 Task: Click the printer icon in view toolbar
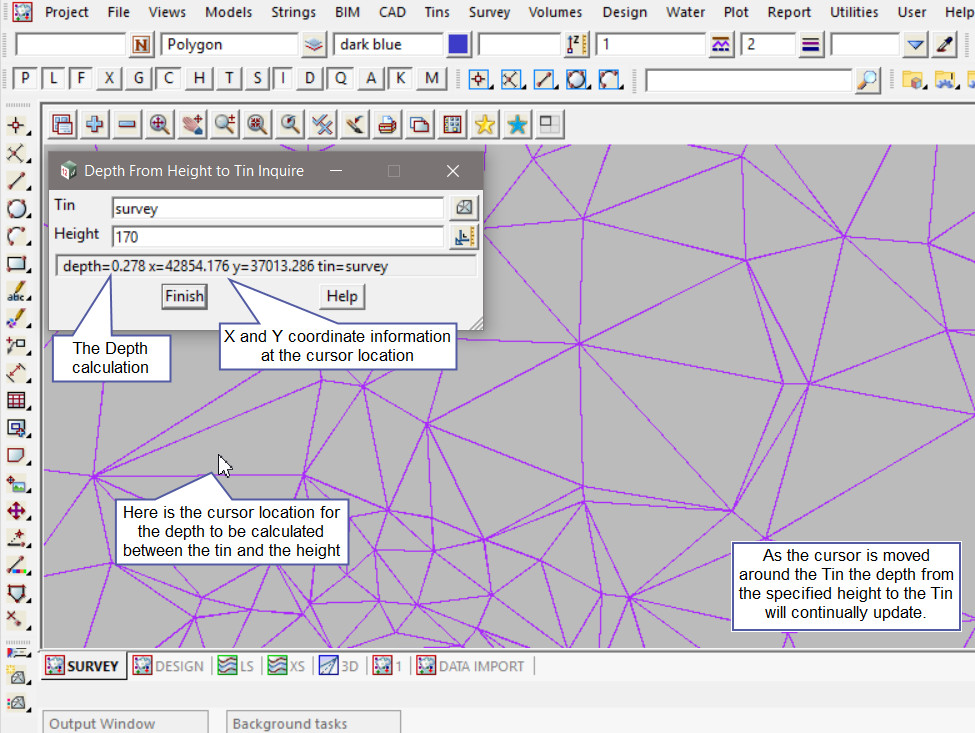[387, 124]
